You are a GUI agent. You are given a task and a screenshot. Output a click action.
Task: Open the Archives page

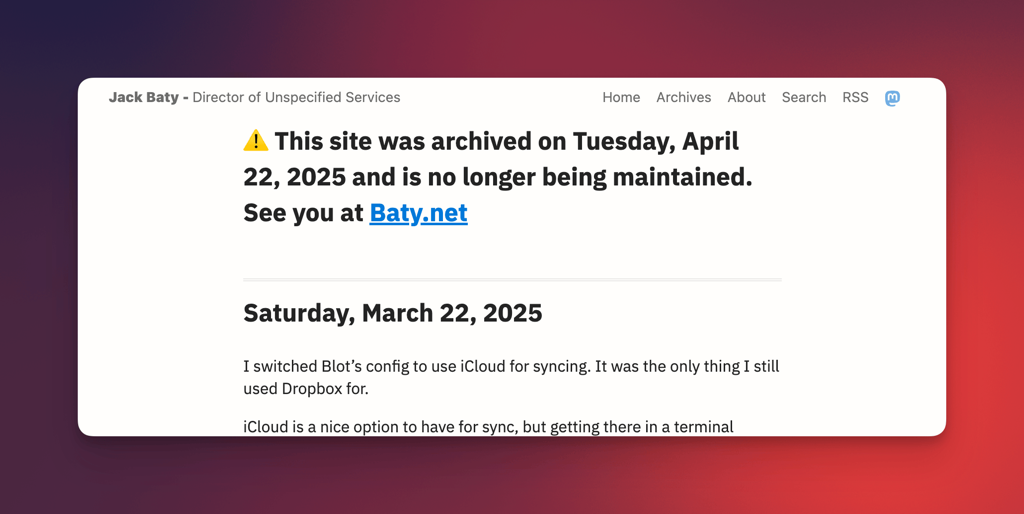tap(683, 98)
